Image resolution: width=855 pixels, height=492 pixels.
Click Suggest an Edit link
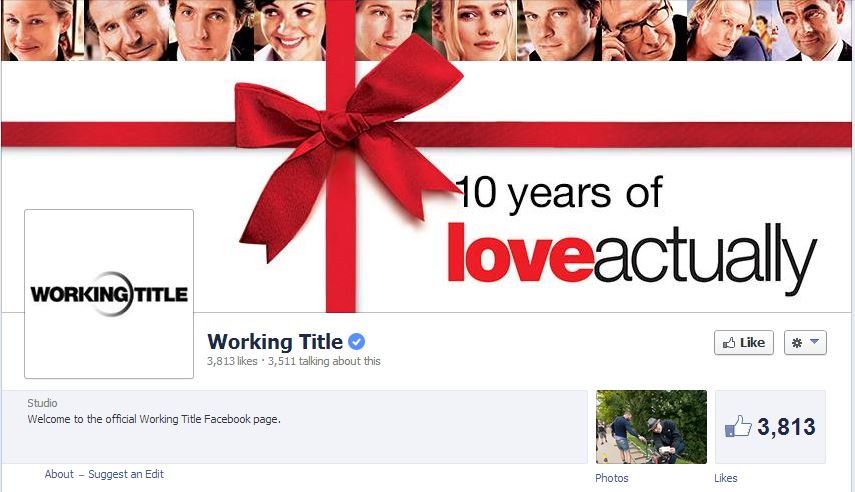(126, 474)
